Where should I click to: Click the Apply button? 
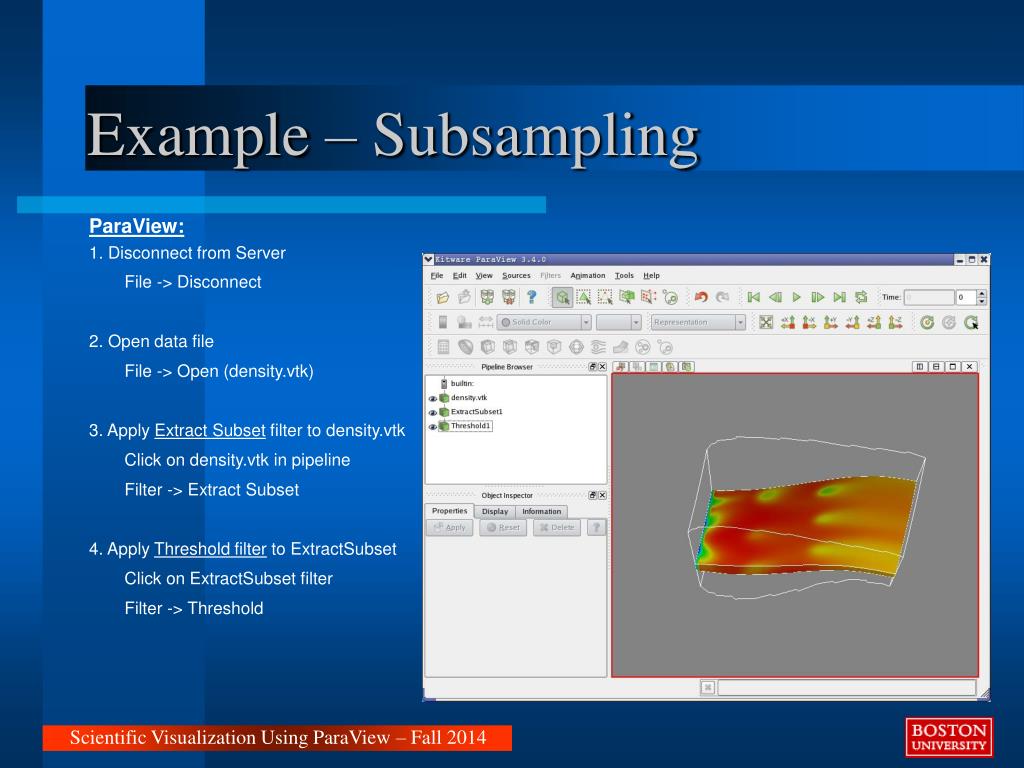(450, 527)
